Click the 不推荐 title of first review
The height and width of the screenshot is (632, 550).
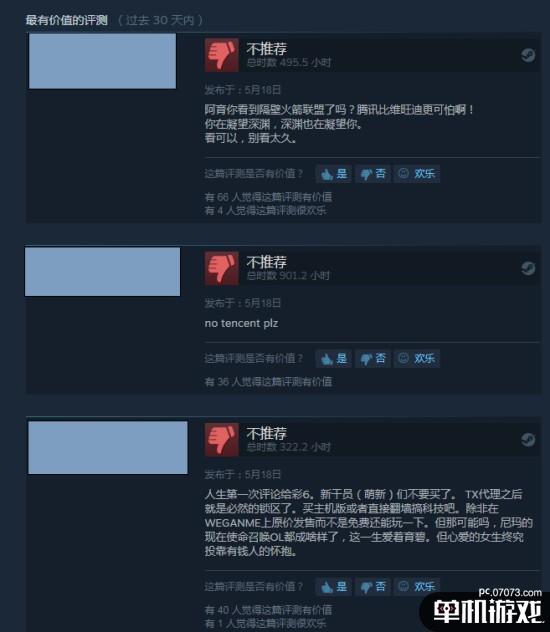tap(266, 49)
